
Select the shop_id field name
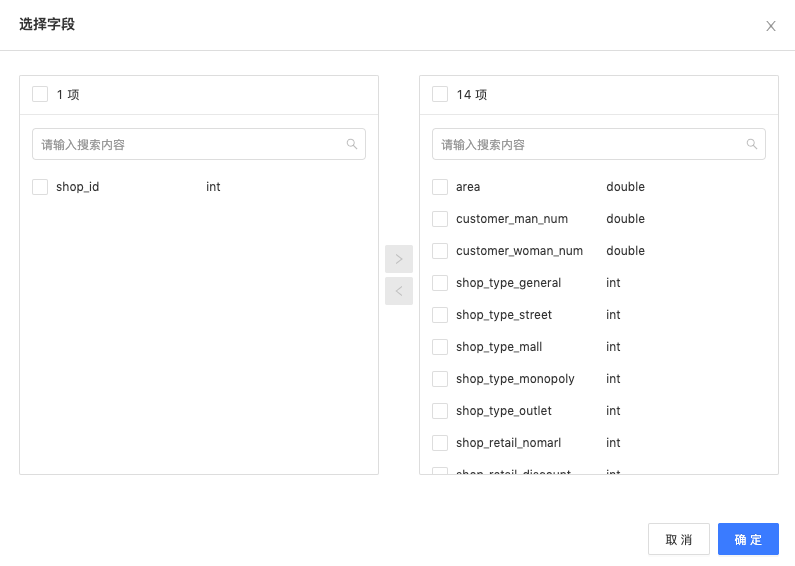[x=78, y=187]
